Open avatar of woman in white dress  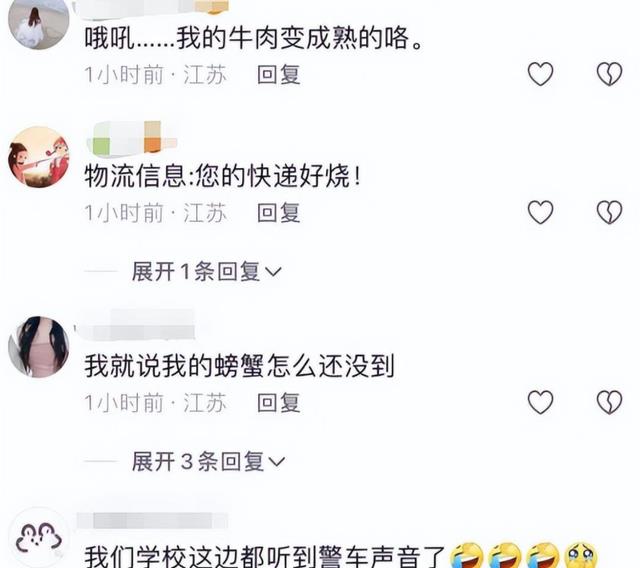point(39,22)
